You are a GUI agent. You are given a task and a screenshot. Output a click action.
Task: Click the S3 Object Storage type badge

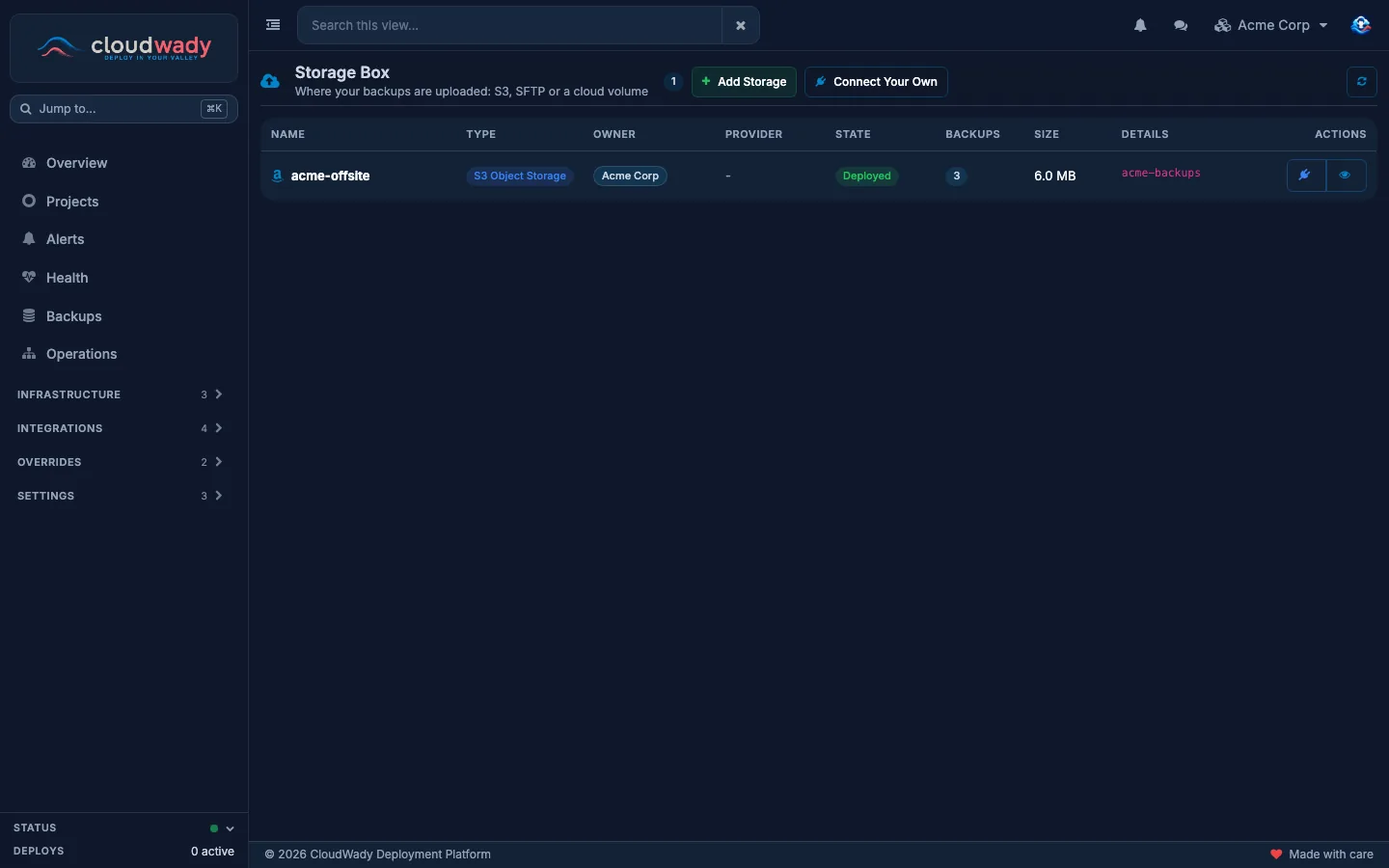(520, 176)
